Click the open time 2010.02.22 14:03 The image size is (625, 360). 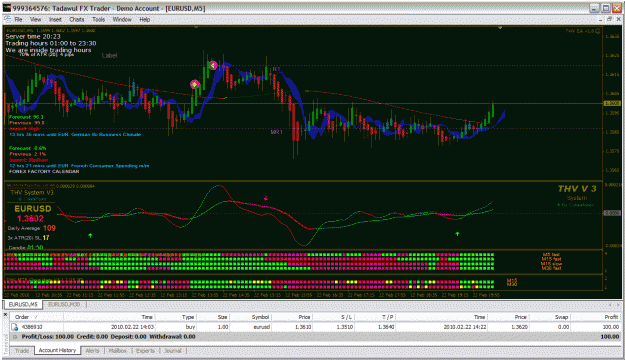[132, 327]
